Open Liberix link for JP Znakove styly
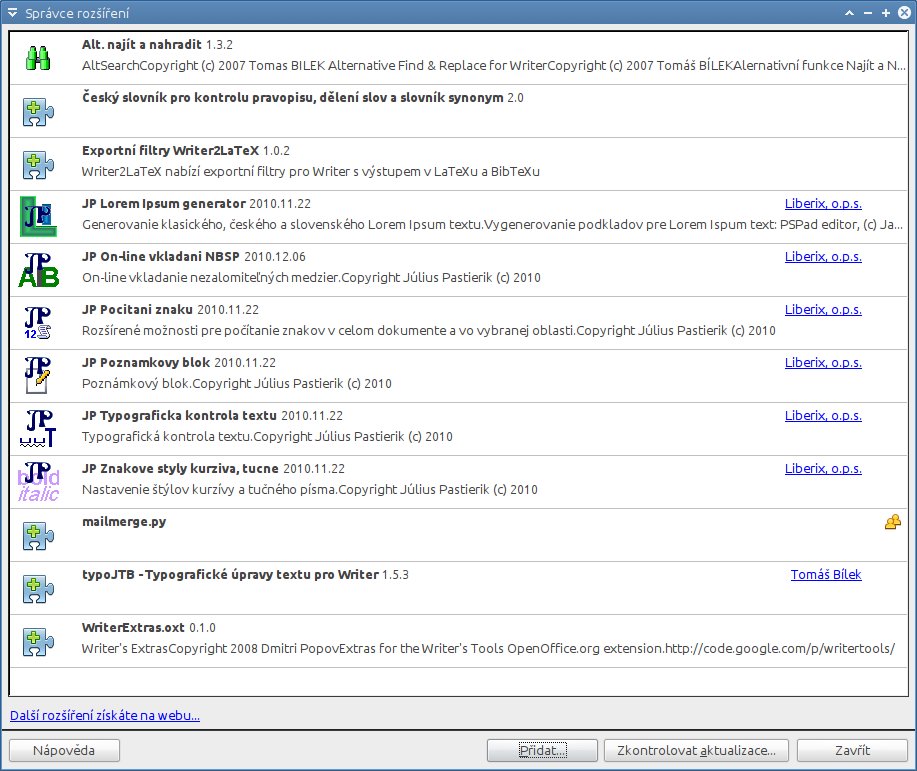Viewport: 917px width, 771px height. 823,469
